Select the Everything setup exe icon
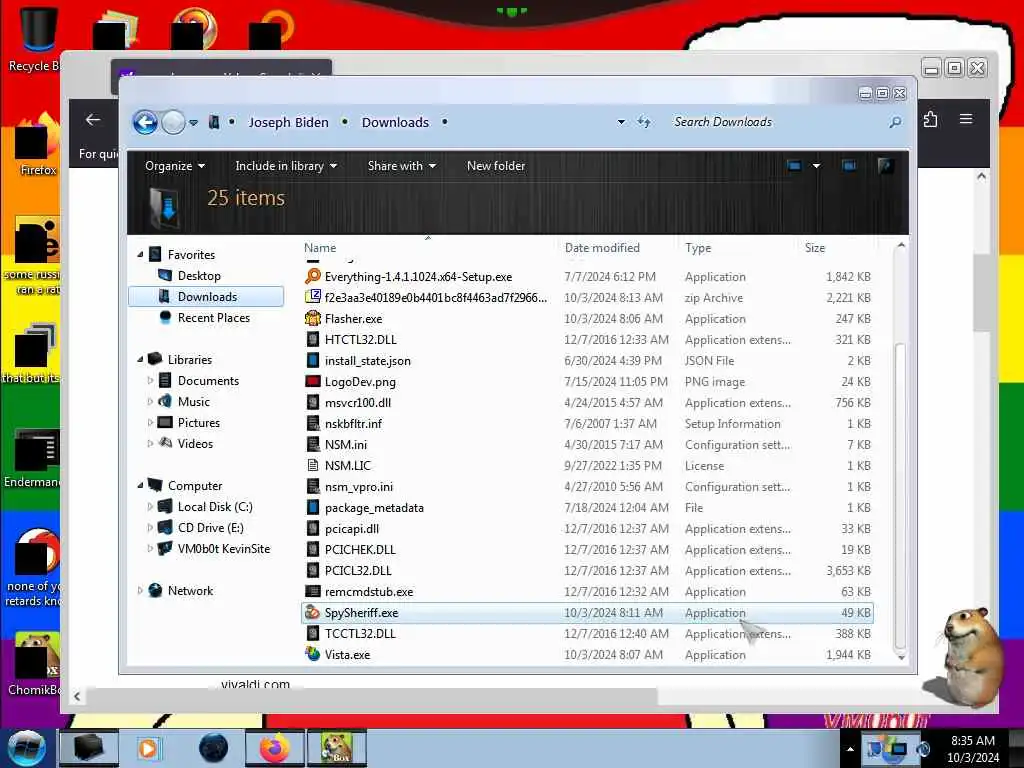The width and height of the screenshot is (1024, 768). point(313,276)
